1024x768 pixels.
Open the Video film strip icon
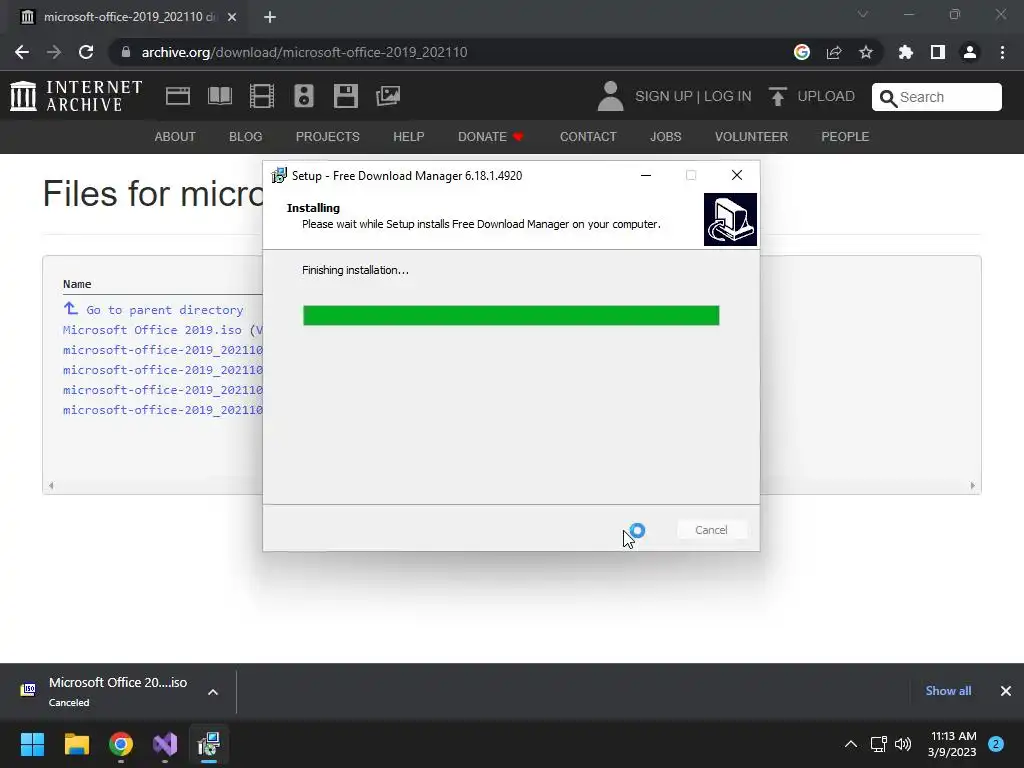click(262, 96)
